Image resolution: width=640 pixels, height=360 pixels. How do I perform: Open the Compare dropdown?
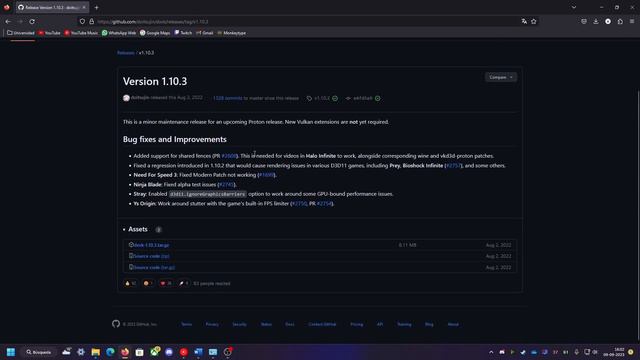pos(501,77)
